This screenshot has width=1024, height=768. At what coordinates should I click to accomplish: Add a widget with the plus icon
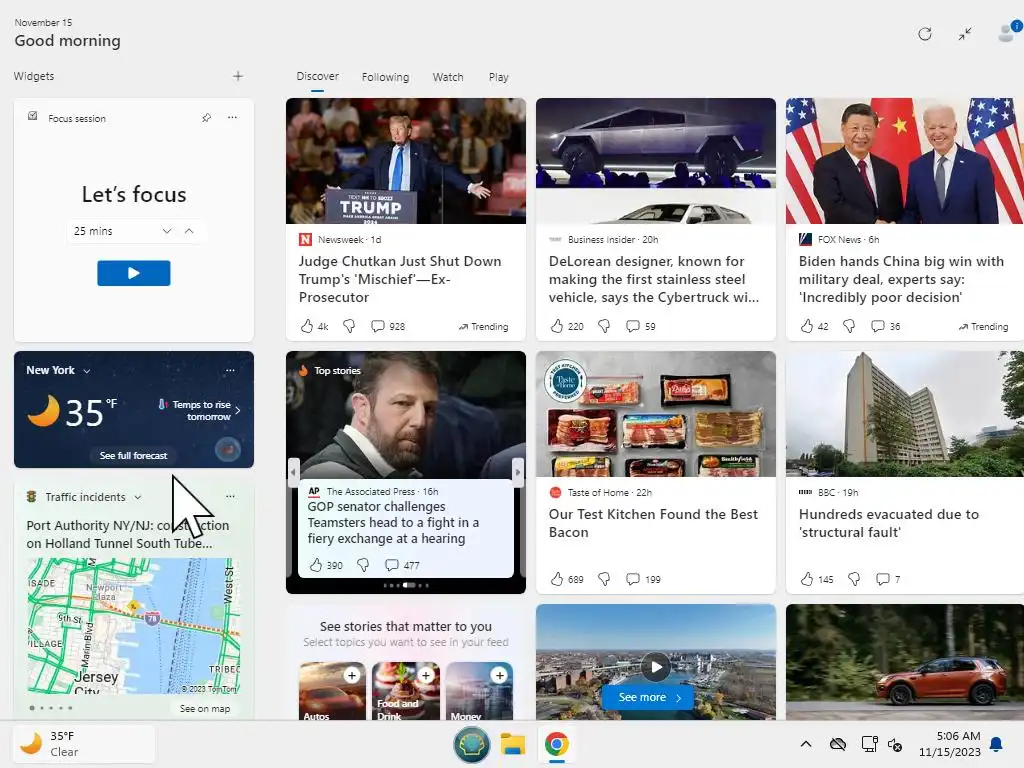pos(238,76)
